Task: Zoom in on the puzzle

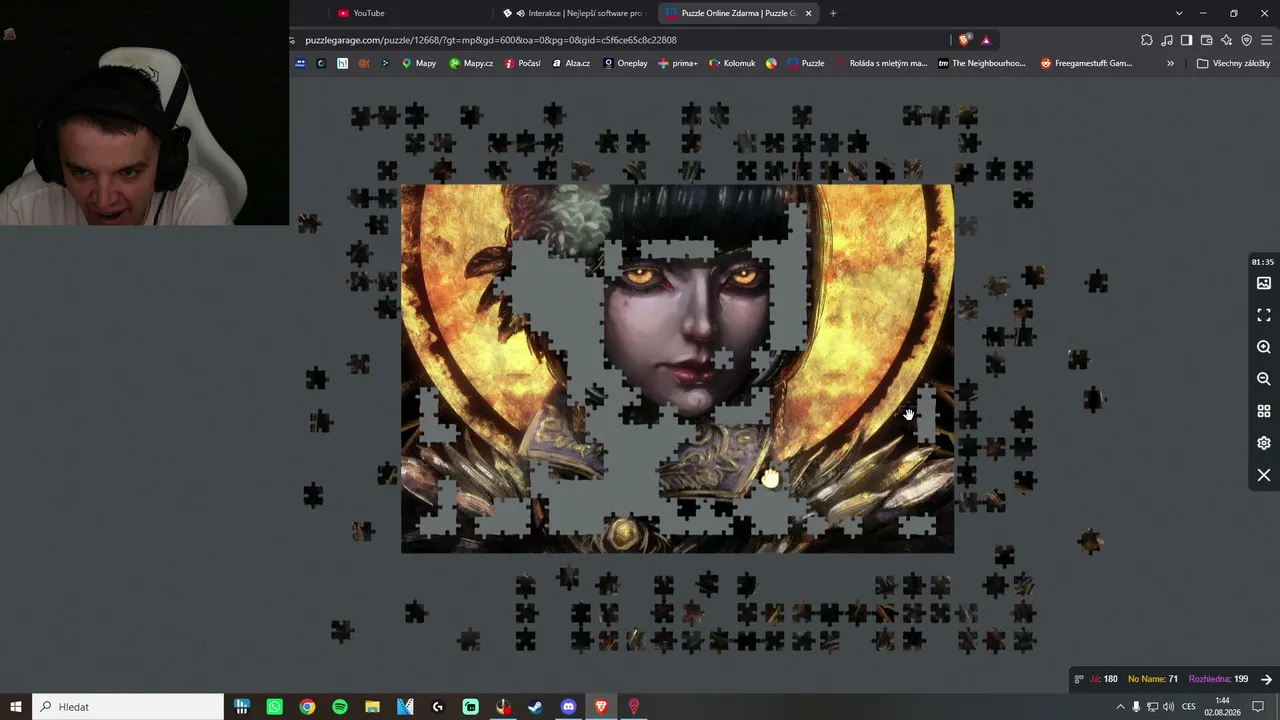Action: (x=1264, y=347)
